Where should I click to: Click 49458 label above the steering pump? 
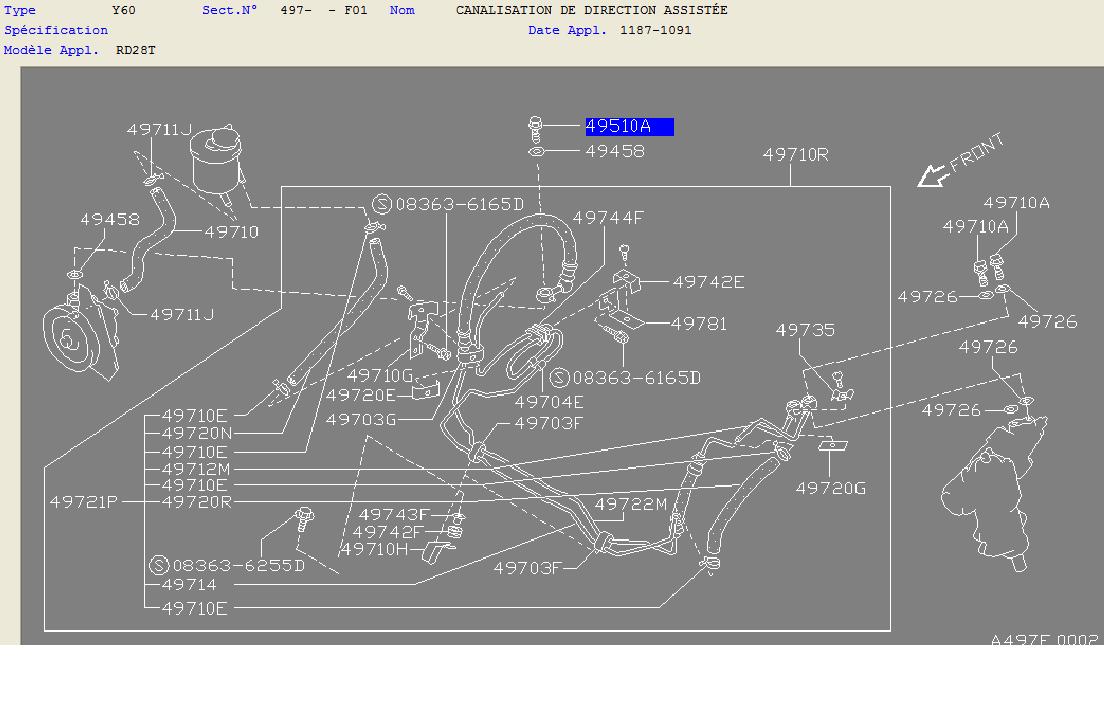110,219
